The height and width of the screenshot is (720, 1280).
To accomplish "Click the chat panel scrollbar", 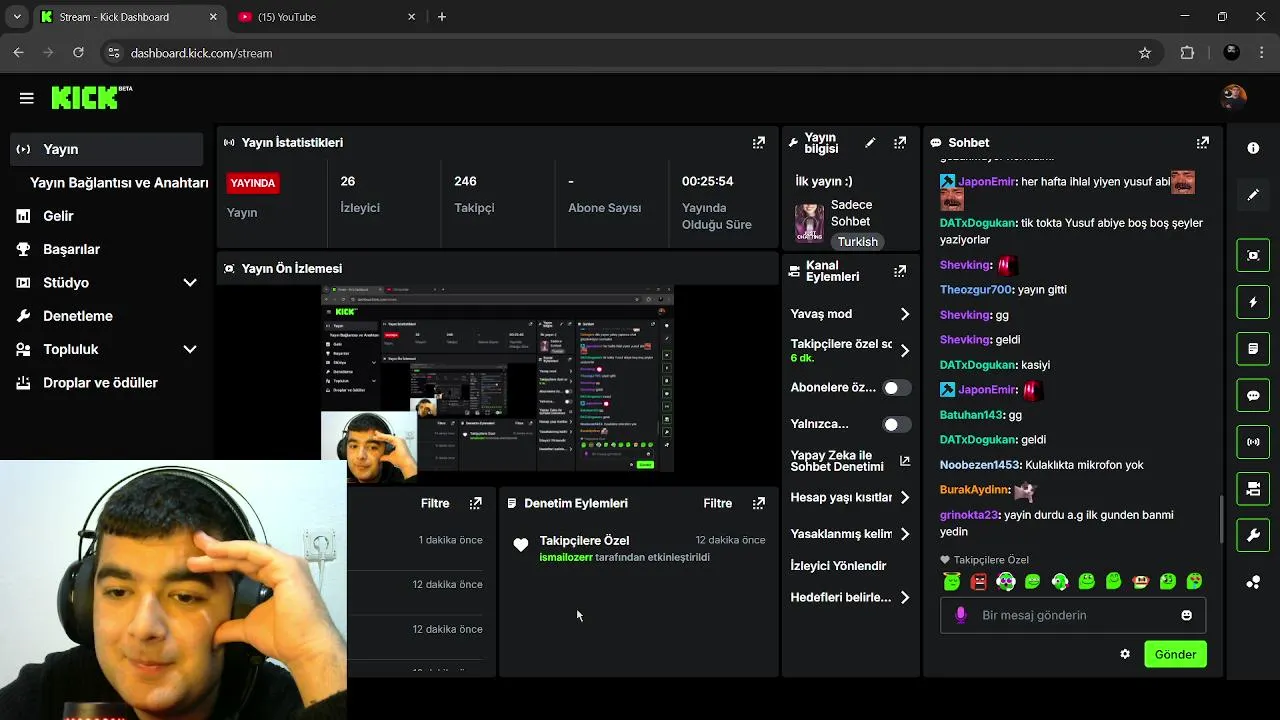I will (1219, 518).
